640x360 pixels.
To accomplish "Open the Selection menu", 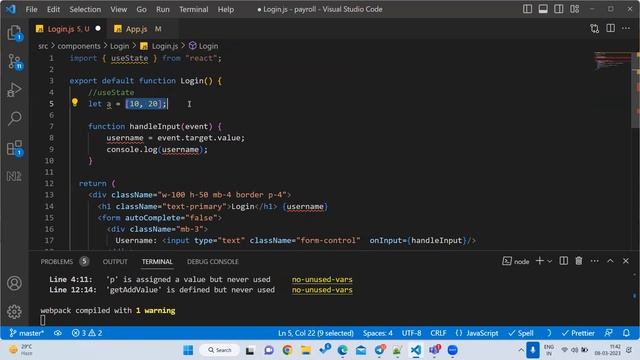I will click(85, 9).
